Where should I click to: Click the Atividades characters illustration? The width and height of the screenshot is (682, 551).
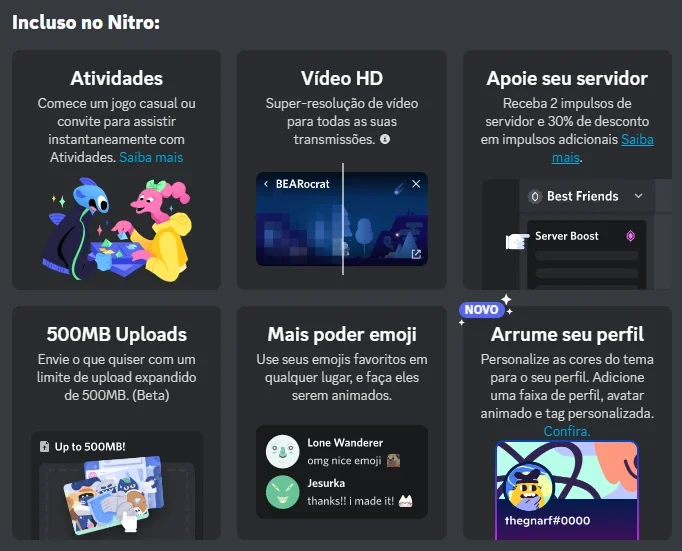[116, 228]
